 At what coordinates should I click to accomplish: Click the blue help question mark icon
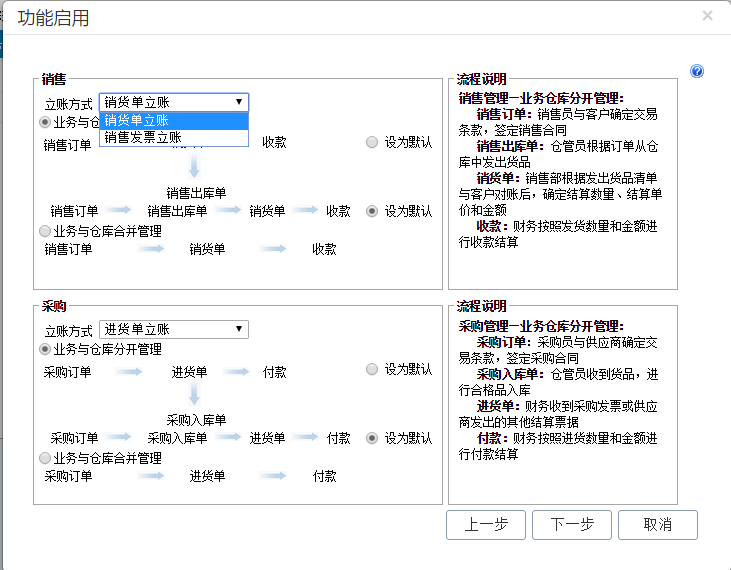697,71
